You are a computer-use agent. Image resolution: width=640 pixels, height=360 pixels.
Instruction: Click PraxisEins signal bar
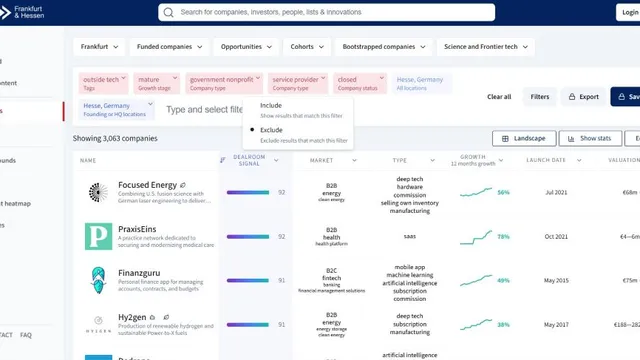point(248,236)
